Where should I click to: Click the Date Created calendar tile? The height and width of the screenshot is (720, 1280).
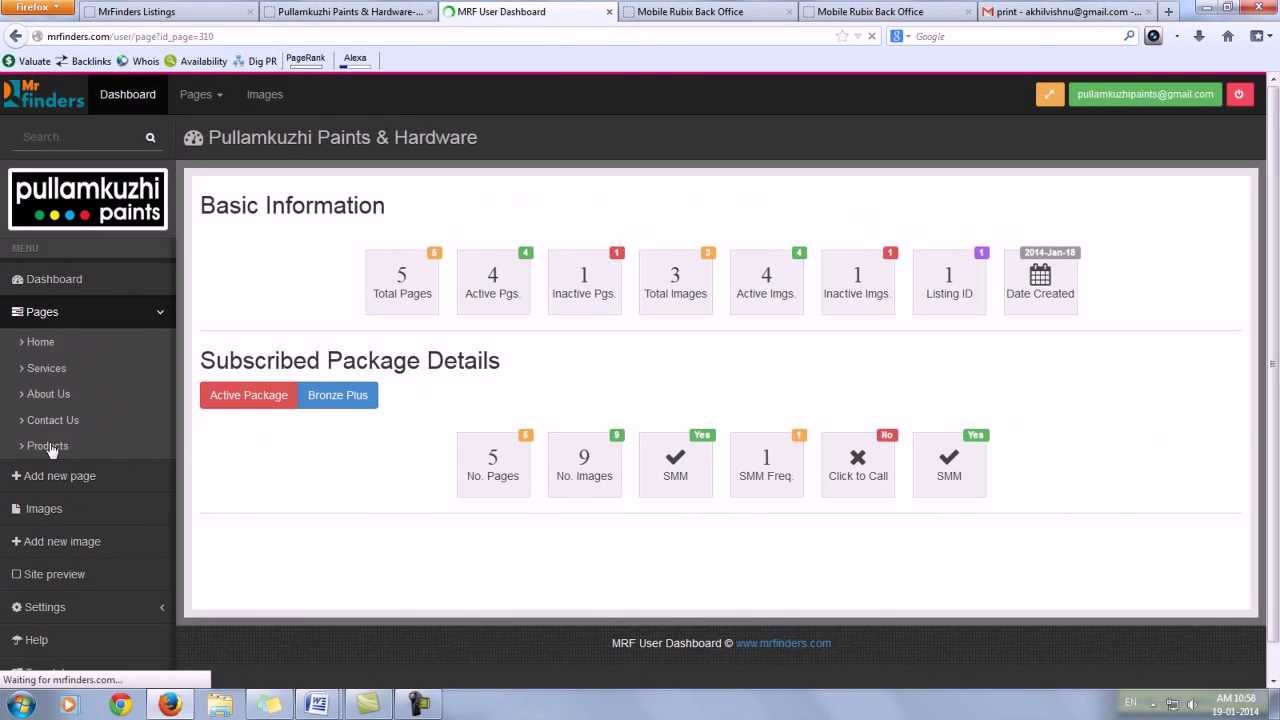(1040, 282)
